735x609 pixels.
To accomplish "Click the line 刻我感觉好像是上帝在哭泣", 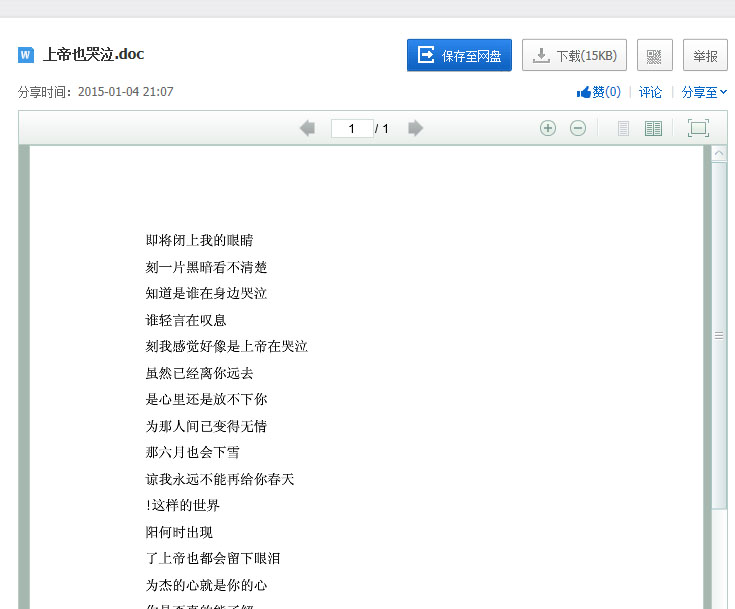I will [226, 346].
